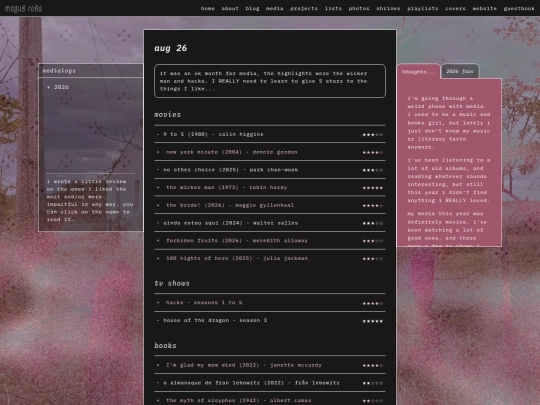Click the star rating for 100 nights of hero
Image resolution: width=540 pixels, height=405 pixels.
pyautogui.click(x=373, y=259)
